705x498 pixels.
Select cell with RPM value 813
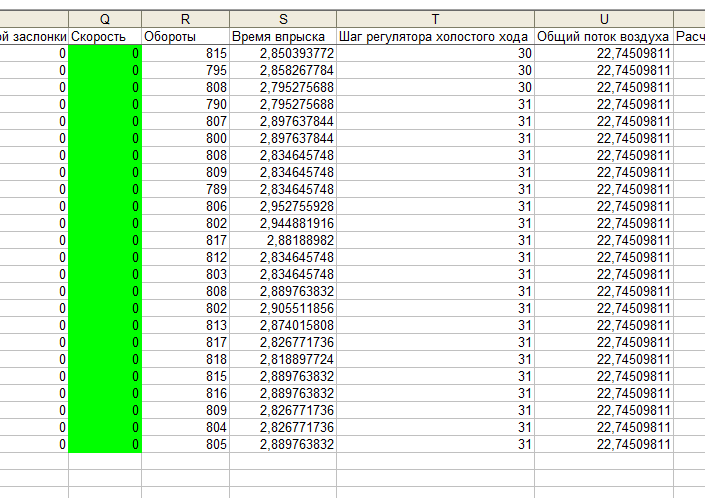click(x=185, y=325)
